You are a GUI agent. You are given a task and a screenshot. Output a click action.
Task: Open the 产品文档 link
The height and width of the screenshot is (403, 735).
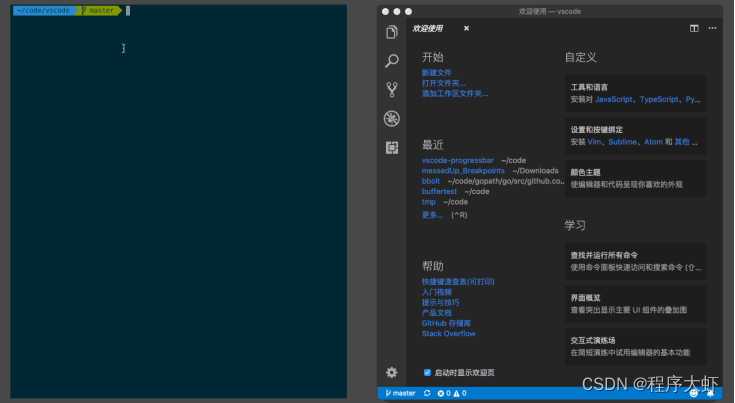436,313
